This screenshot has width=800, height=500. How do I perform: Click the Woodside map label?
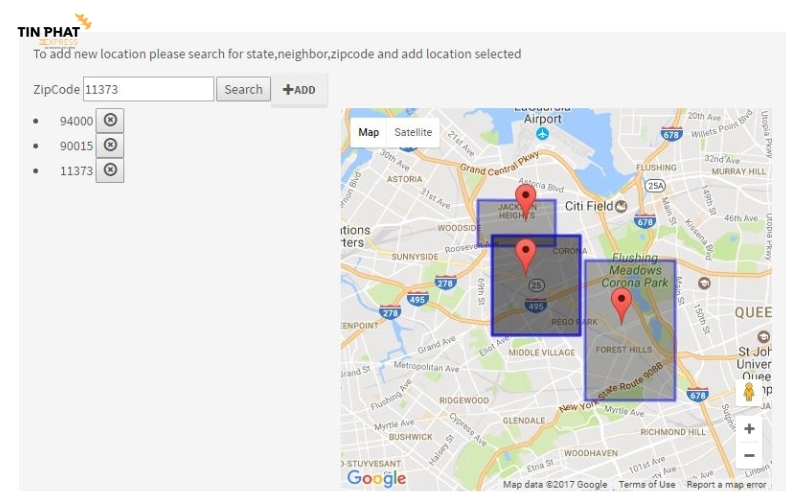(459, 228)
